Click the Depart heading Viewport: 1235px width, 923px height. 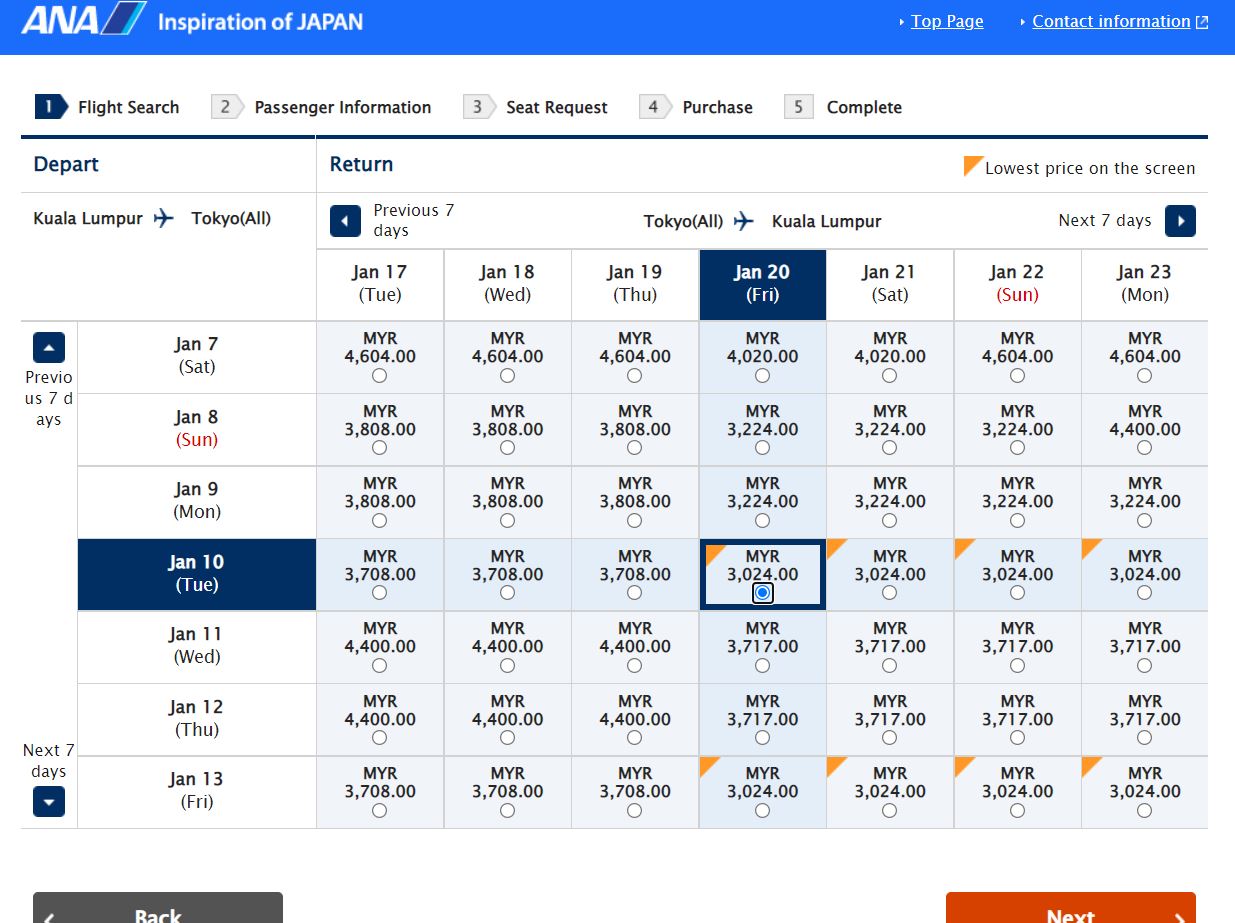(66, 164)
